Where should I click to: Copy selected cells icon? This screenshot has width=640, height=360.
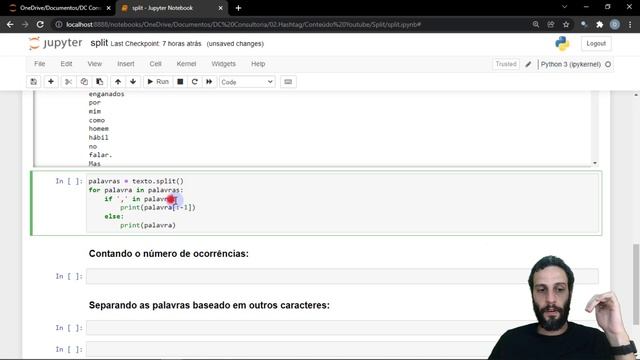coord(84,82)
